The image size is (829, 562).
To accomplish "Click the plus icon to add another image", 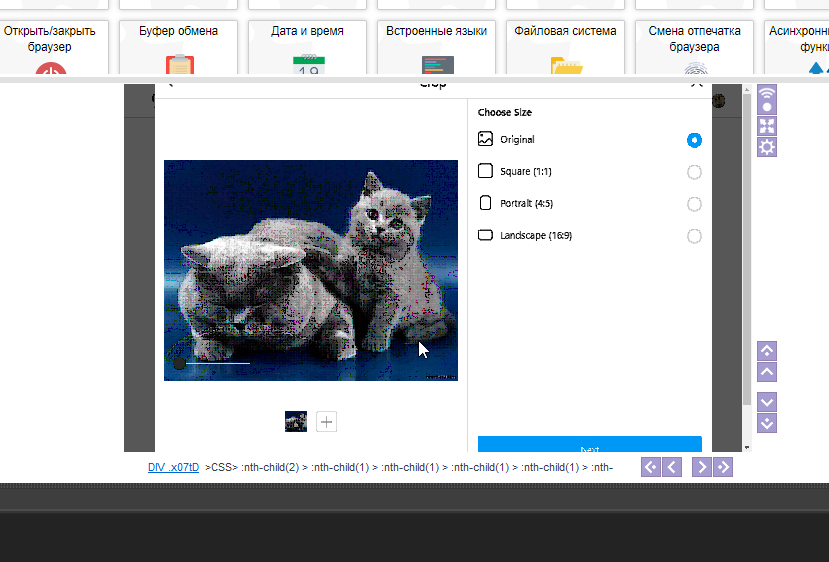I will [x=326, y=421].
